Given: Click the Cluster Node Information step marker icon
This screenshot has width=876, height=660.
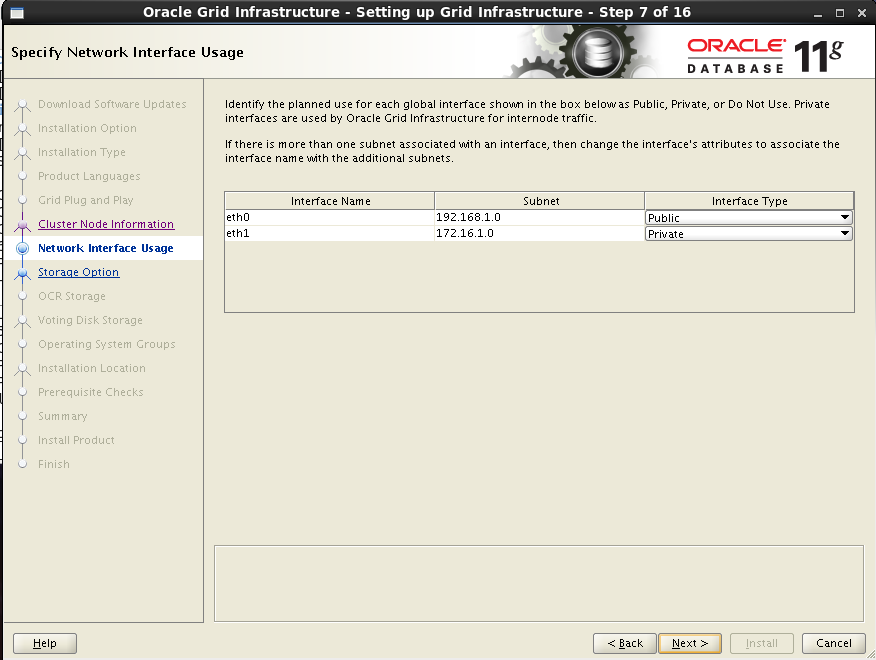Looking at the screenshot, I should [x=22, y=225].
